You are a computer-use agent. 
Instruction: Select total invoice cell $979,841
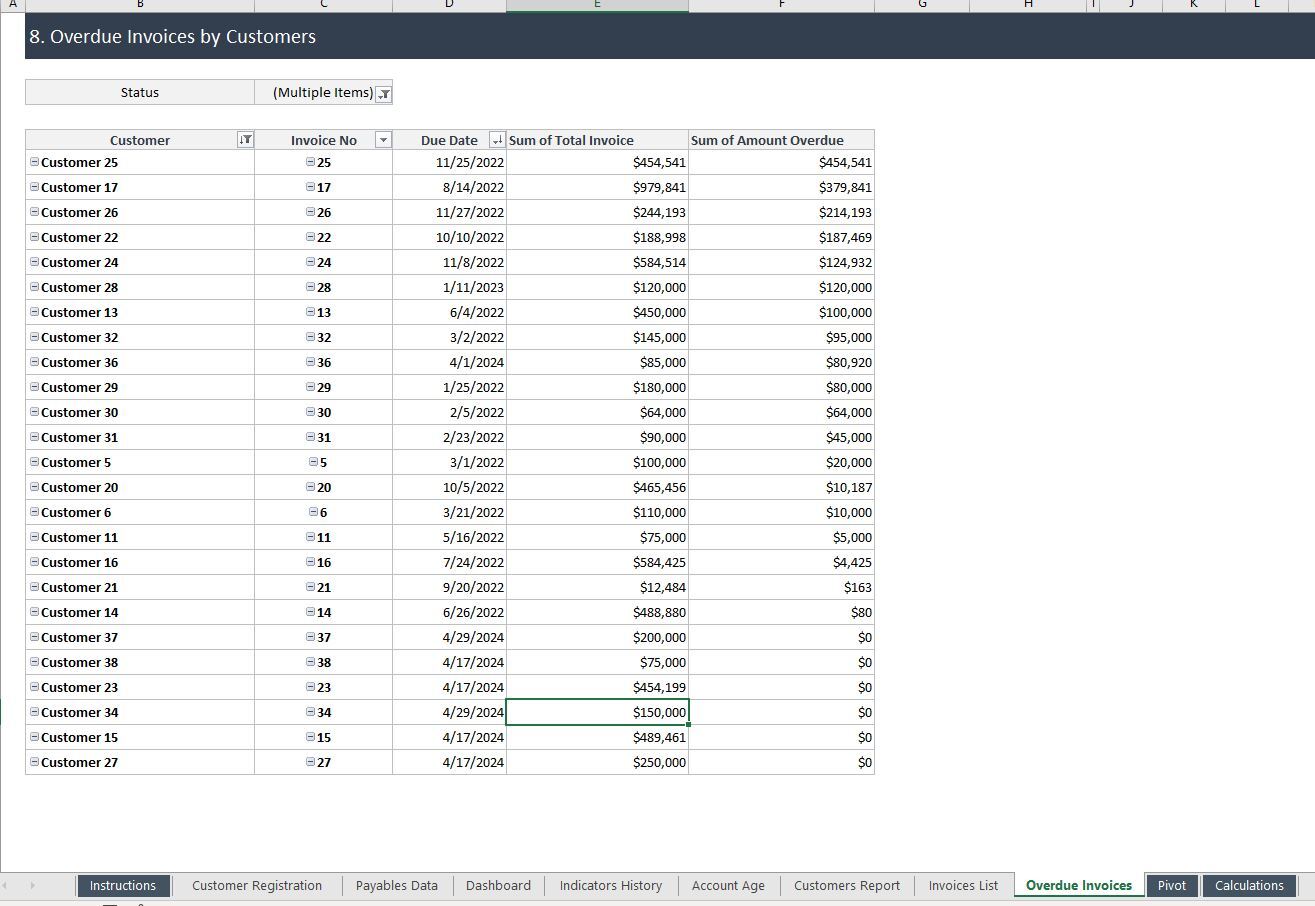click(597, 187)
